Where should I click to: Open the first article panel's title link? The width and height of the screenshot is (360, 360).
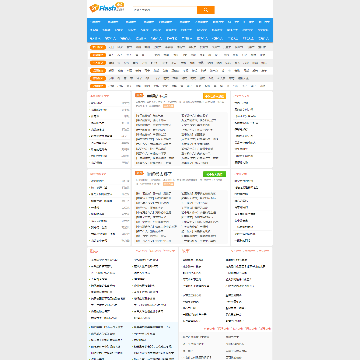click(157, 96)
